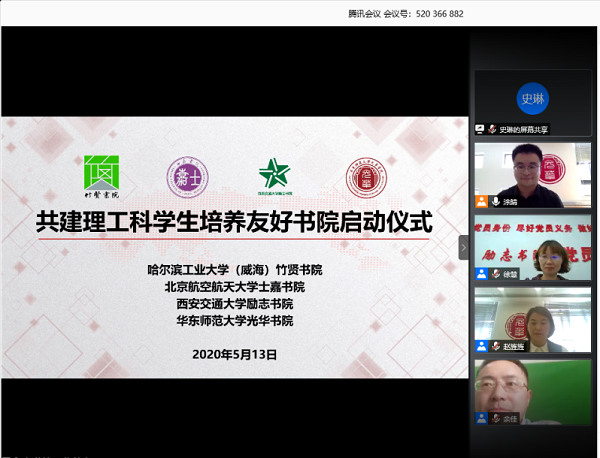The height and width of the screenshot is (458, 600).
Task: Click the line 西安交通大学励志书院
Action: (x=235, y=304)
